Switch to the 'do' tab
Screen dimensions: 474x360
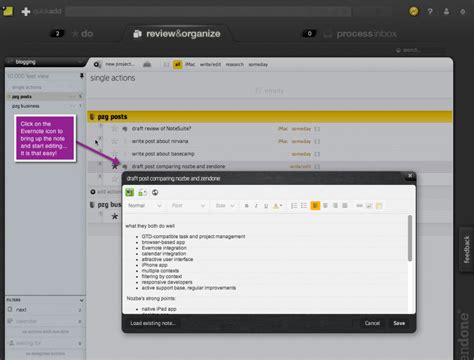pyautogui.click(x=82, y=34)
